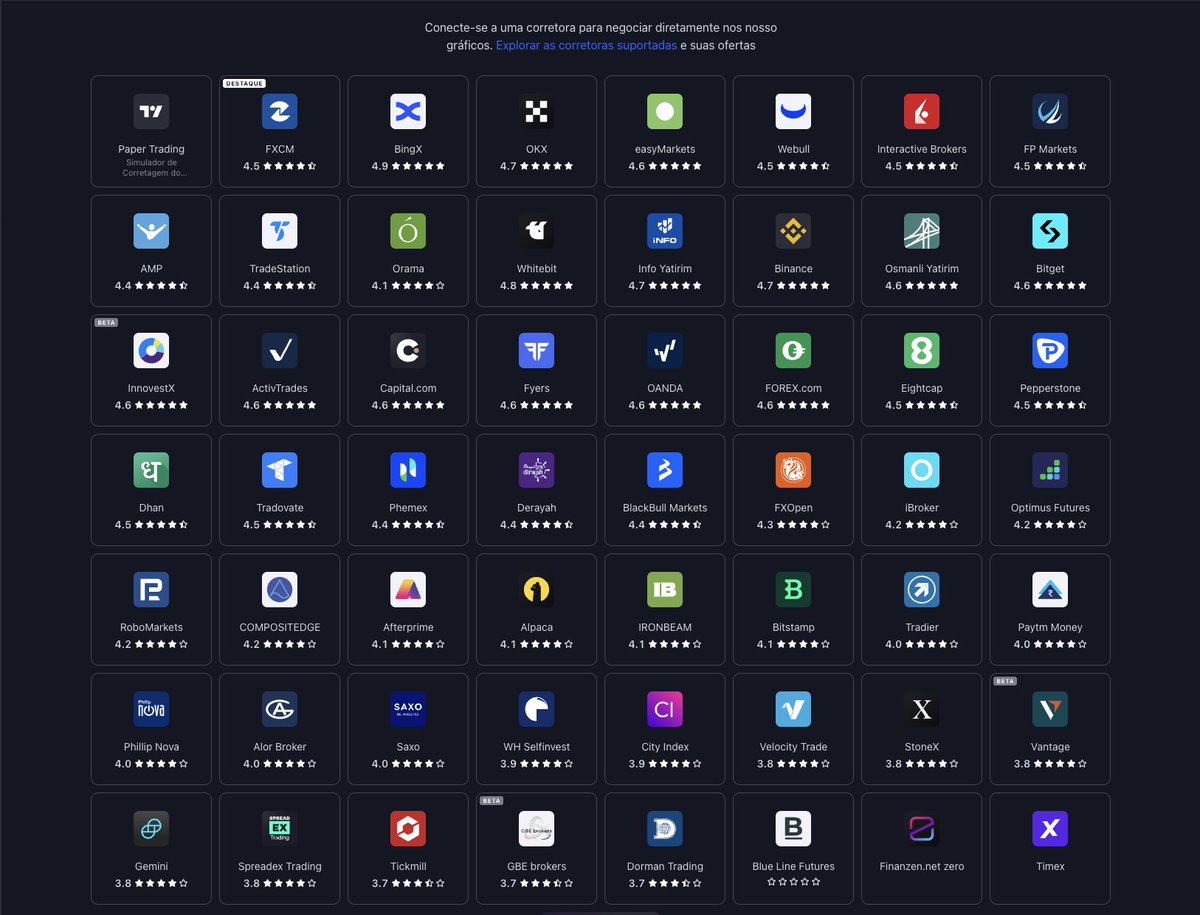
Task: Choose the TradeStation logo
Action: click(279, 231)
